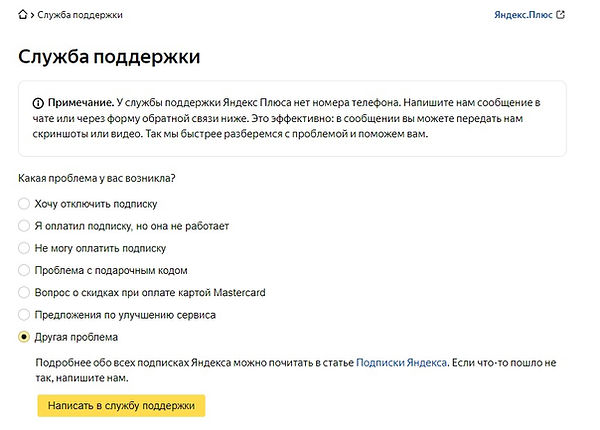Screen dimensions: 600x430
Task: Click the info icon in the note box
Action: tap(38, 102)
